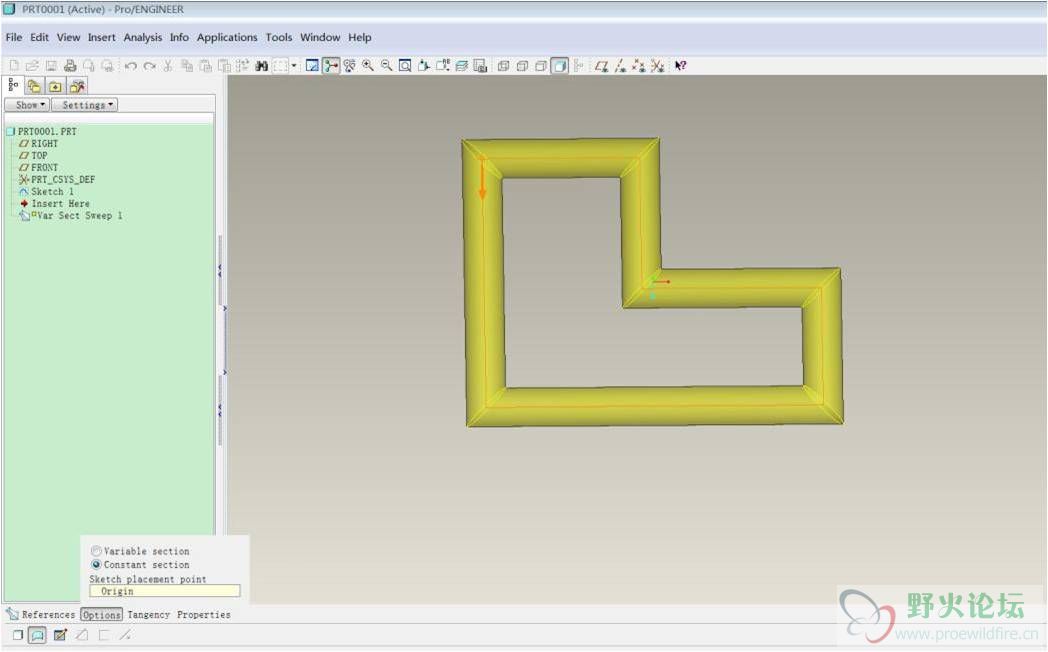Click the Zoom In magnifier icon
The width and height of the screenshot is (1048, 652).
(x=368, y=65)
